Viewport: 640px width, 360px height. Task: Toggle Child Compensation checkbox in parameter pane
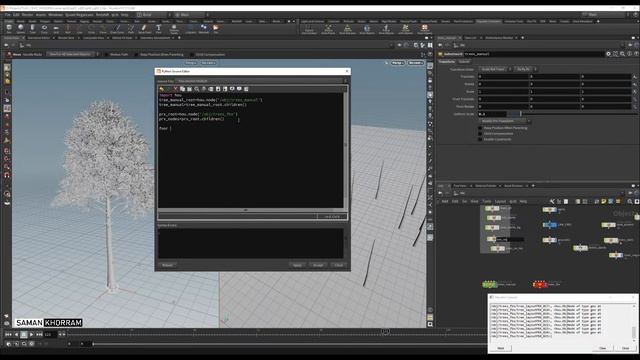tap(480, 133)
